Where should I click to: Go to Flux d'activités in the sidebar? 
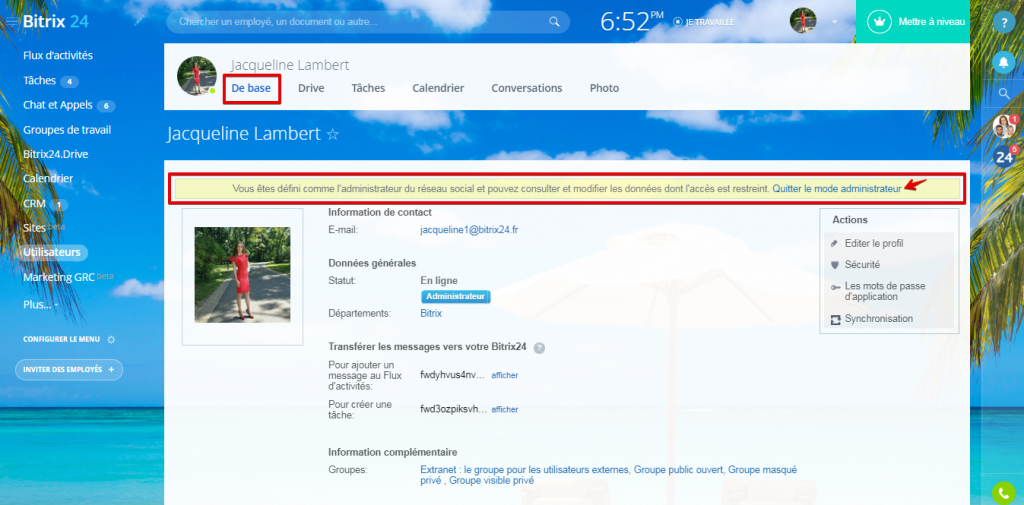click(58, 56)
